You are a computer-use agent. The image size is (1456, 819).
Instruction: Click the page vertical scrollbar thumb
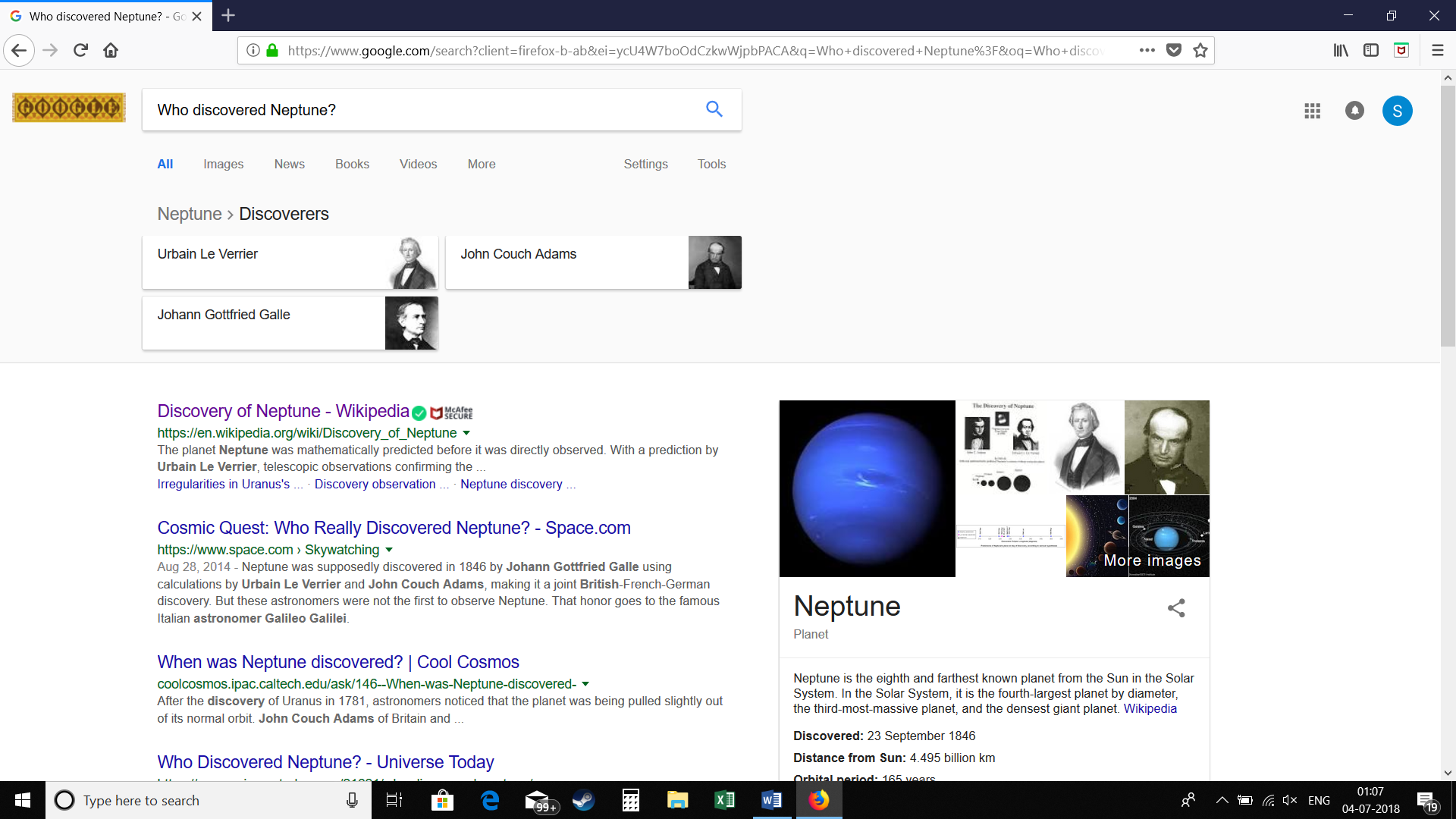1448,216
